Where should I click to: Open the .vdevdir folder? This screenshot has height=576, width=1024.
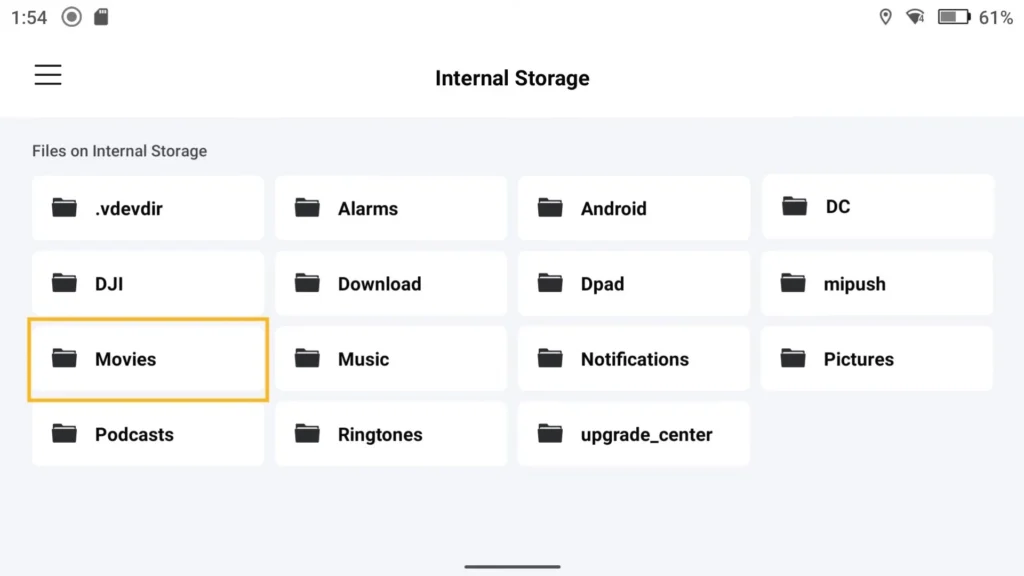tap(148, 208)
